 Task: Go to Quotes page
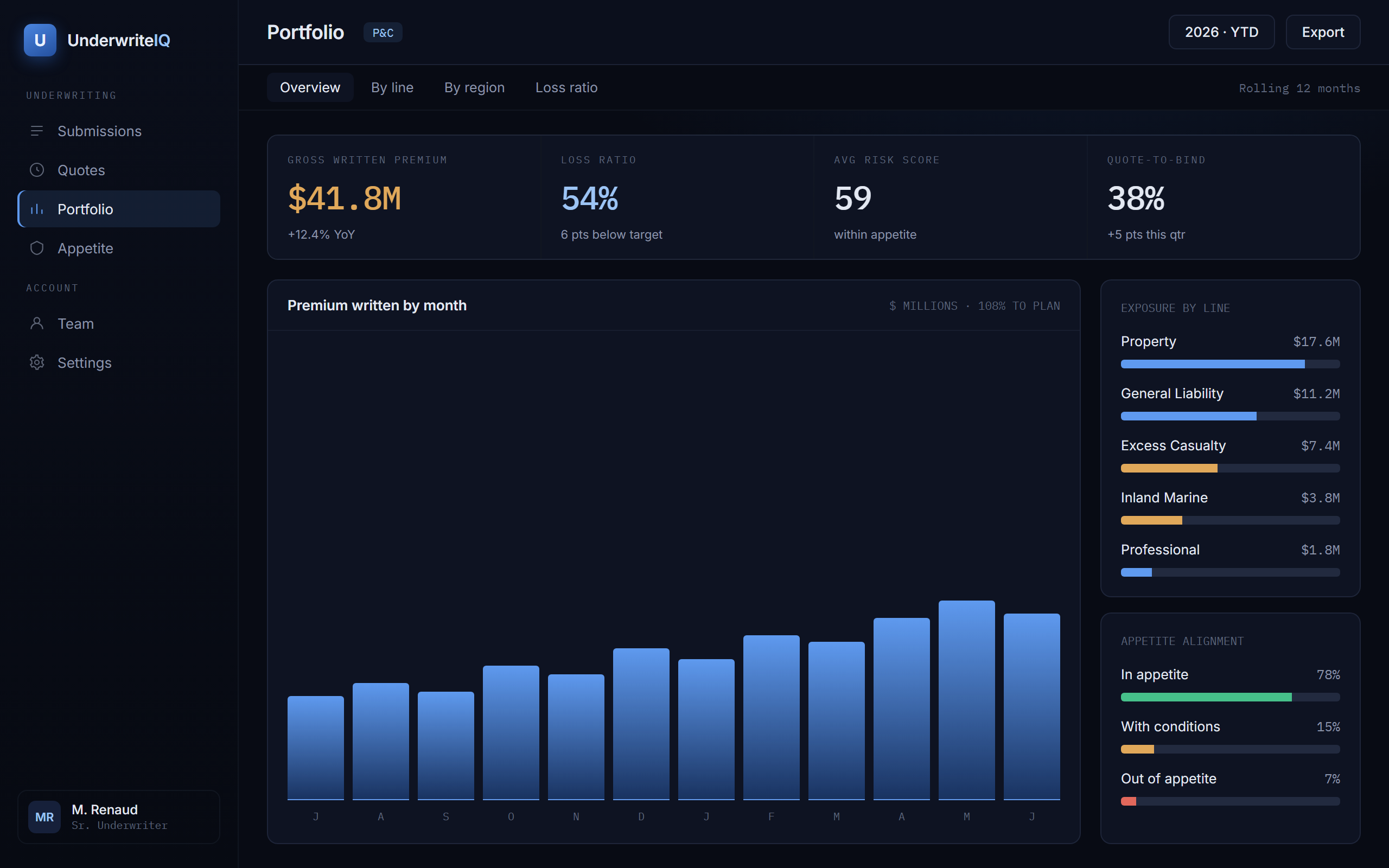point(119,170)
